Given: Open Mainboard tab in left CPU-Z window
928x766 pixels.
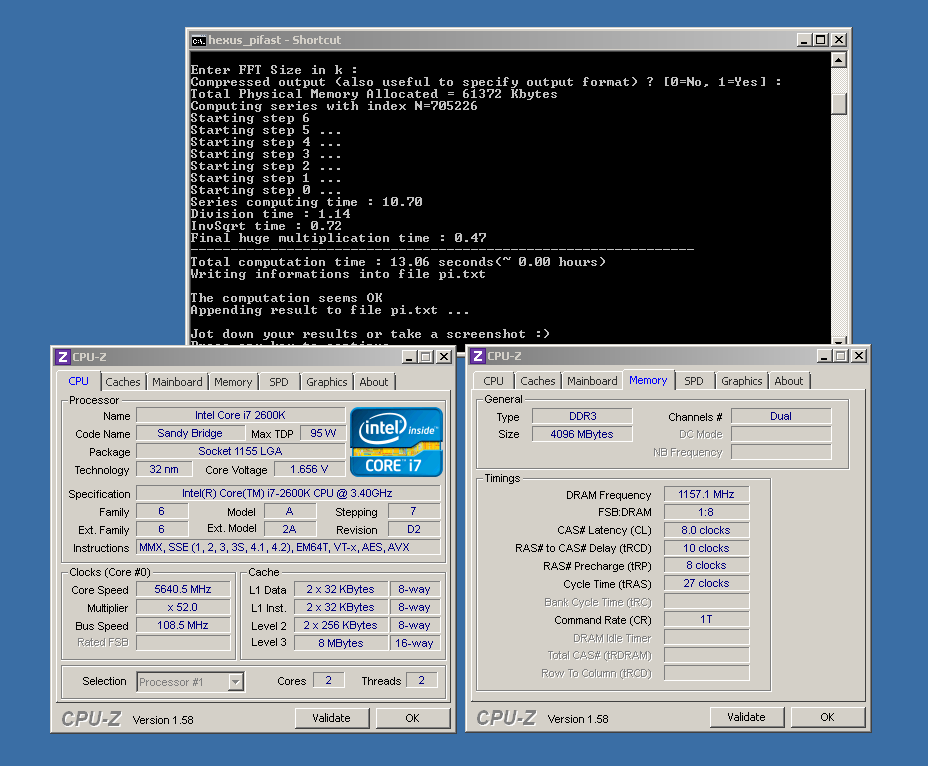Looking at the screenshot, I should pos(177,382).
